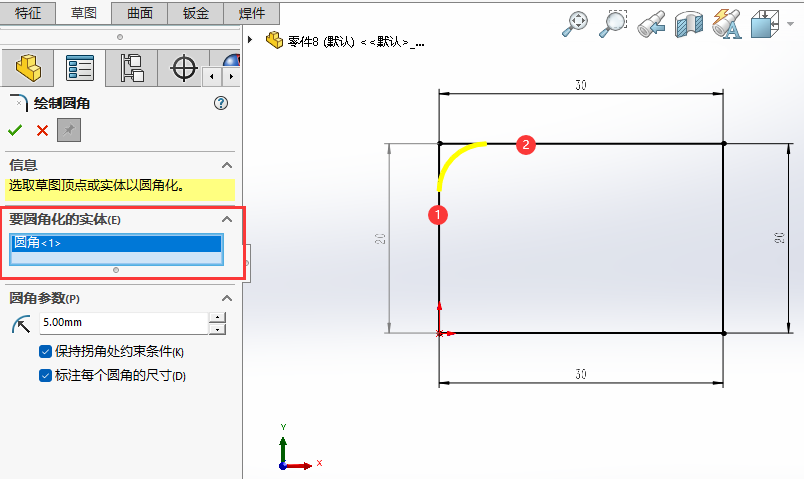Open the PropertyManager tab
The width and height of the screenshot is (804, 479).
tap(80, 68)
